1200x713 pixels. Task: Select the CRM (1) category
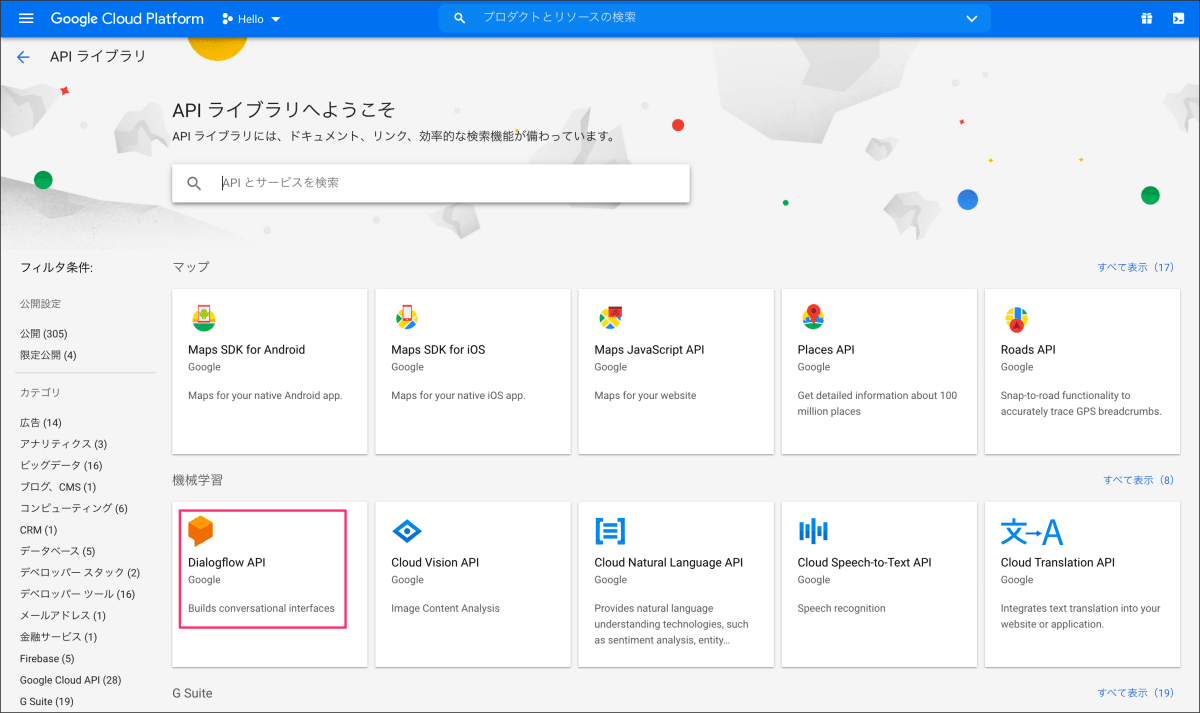38,530
